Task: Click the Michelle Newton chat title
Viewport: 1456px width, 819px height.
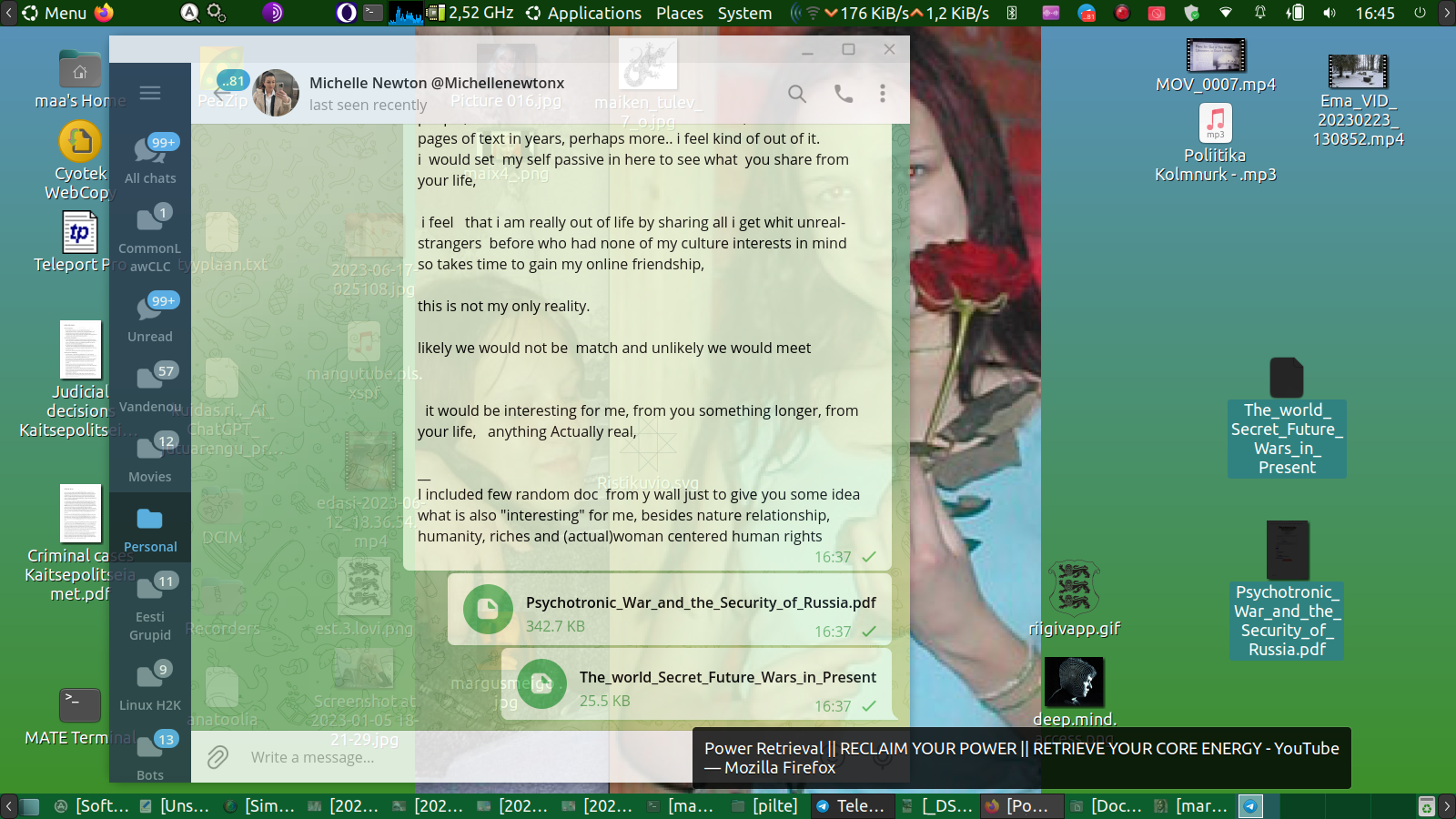Action: (x=437, y=83)
